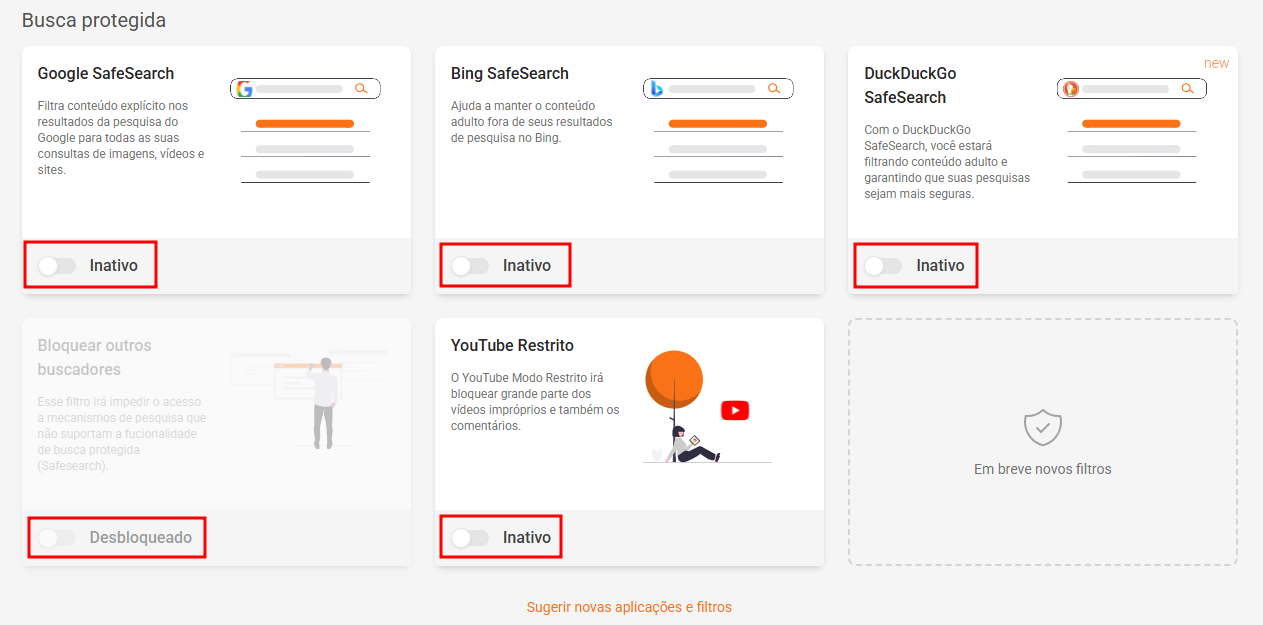Click the DuckDuckGo logo in search illustration
Screen dimensions: 1263x625
pyautogui.click(x=1071, y=89)
